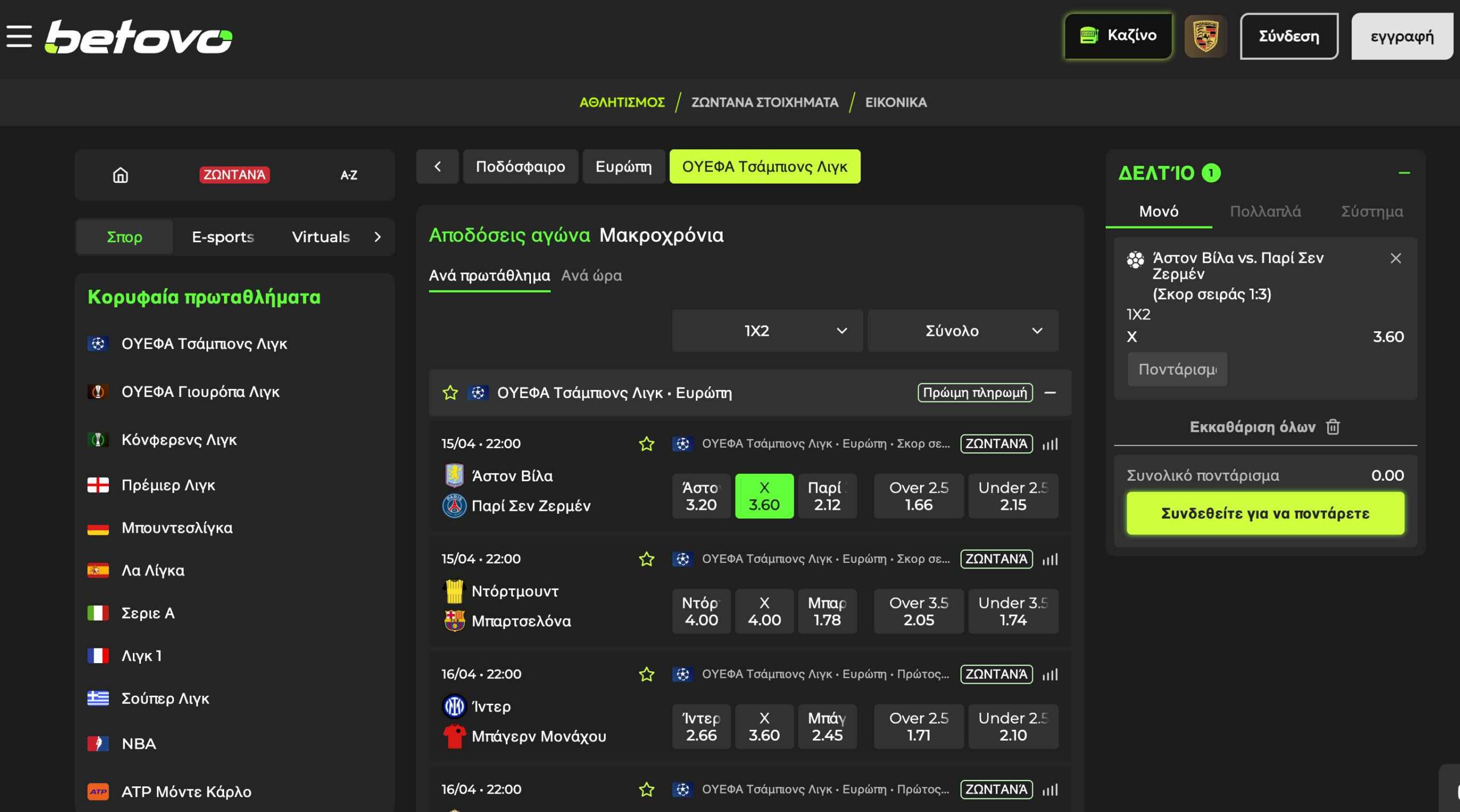
Task: Open the 1X2 market dropdown
Action: click(766, 331)
